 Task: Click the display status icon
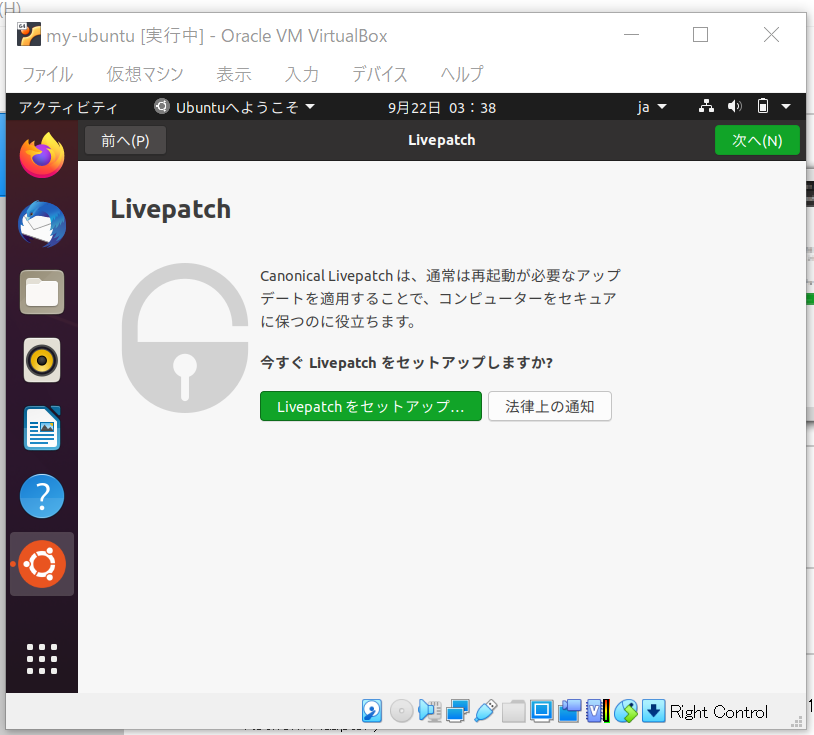541,711
